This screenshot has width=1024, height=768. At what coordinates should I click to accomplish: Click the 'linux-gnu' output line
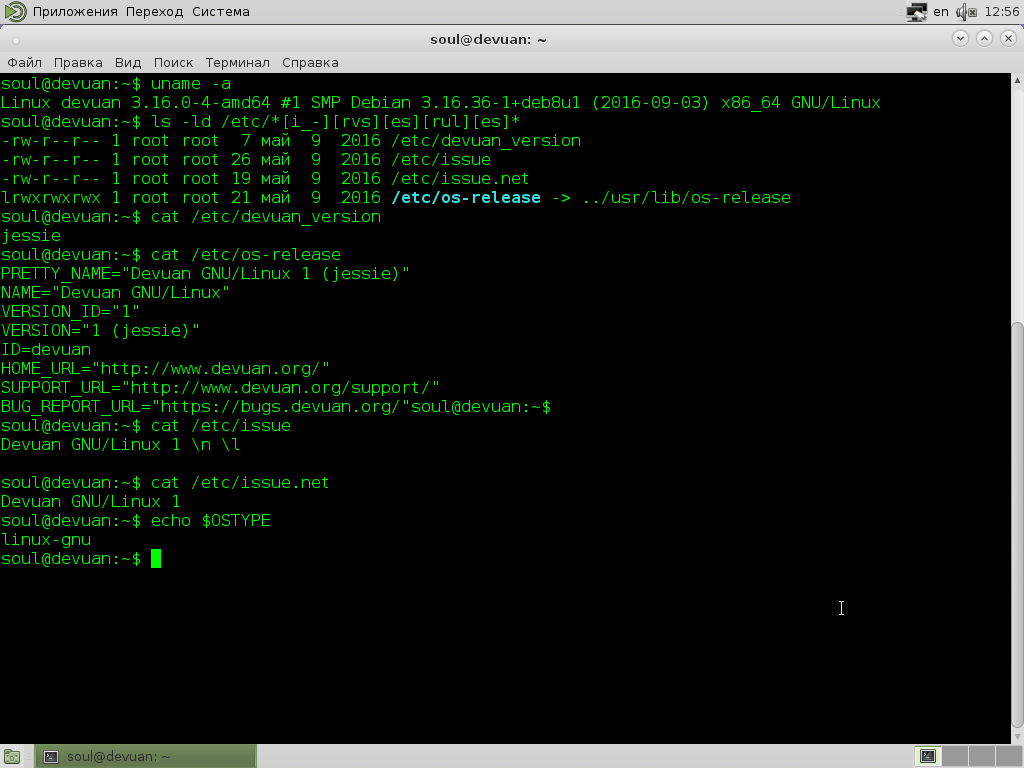46,539
